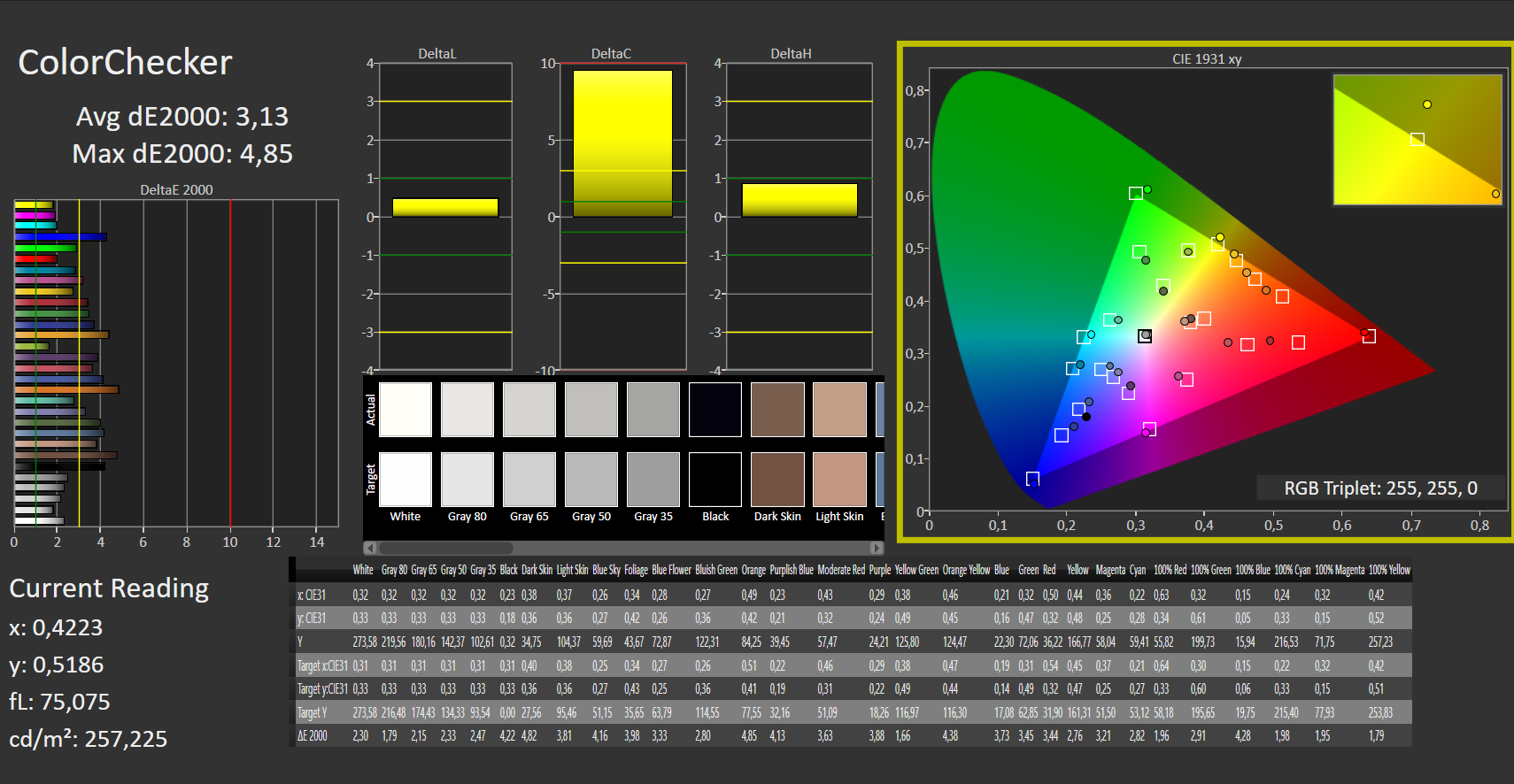Click the Target Gray 80 swatch
Viewport: 1514px width, 784px height.
tap(467, 480)
